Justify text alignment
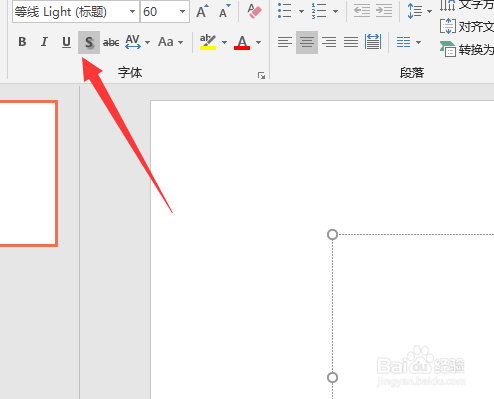This screenshot has width=494, height=399. click(351, 42)
